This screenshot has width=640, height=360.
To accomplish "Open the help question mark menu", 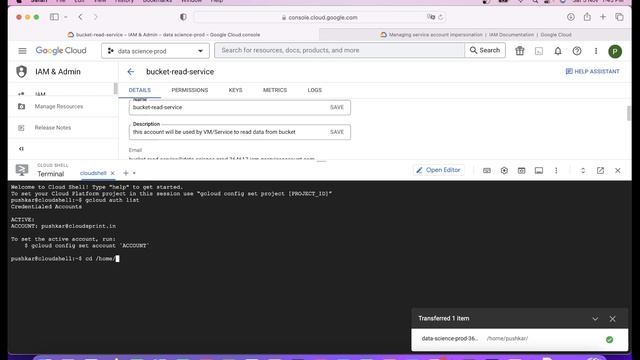I will coord(577,51).
